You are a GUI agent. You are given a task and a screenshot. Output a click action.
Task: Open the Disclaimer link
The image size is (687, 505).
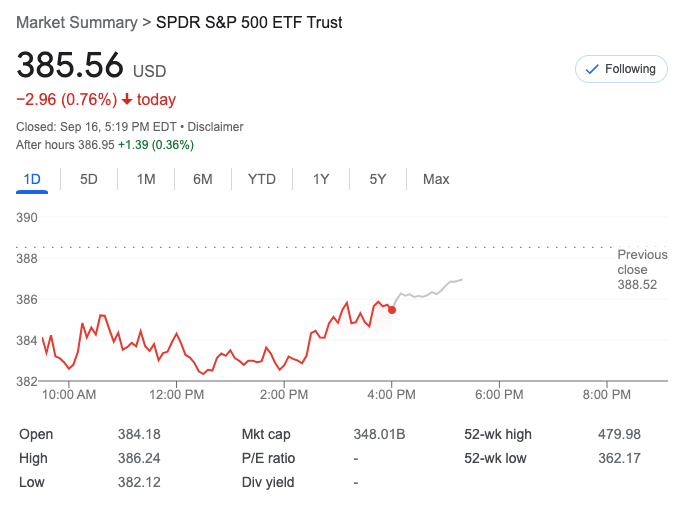(x=215, y=127)
